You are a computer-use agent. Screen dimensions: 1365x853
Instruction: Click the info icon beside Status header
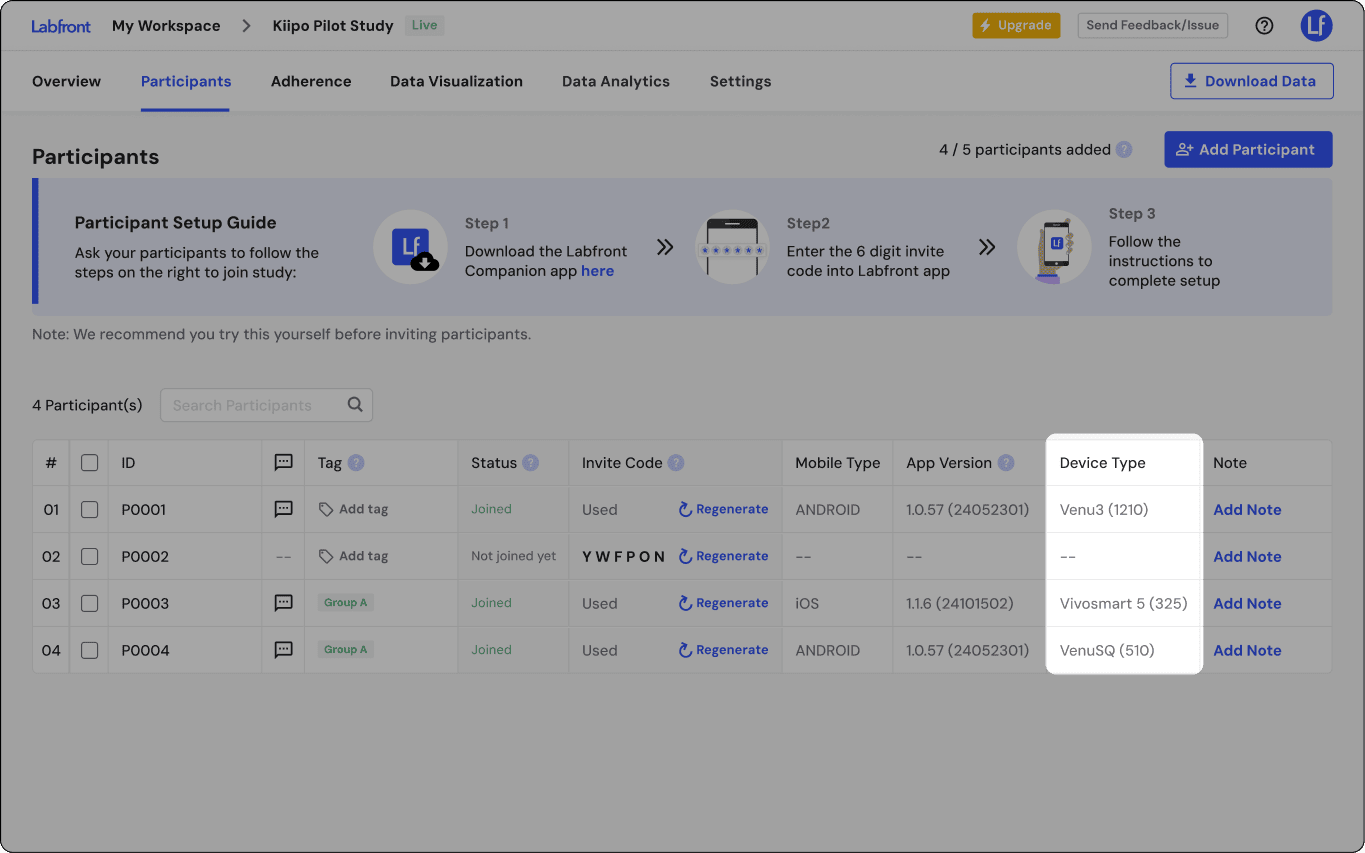(x=530, y=463)
